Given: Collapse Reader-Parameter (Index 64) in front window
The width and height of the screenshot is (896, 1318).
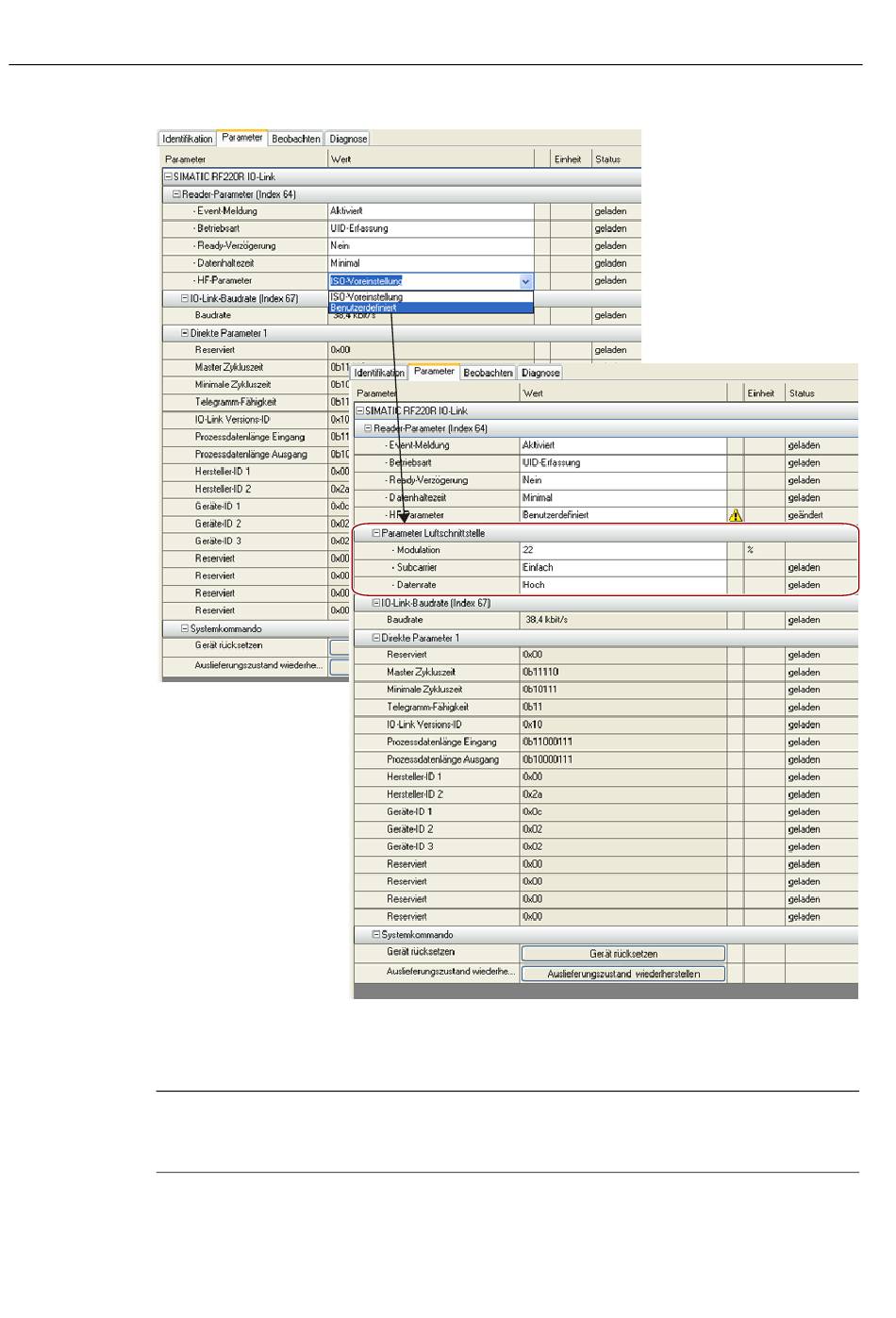Looking at the screenshot, I should (x=369, y=428).
